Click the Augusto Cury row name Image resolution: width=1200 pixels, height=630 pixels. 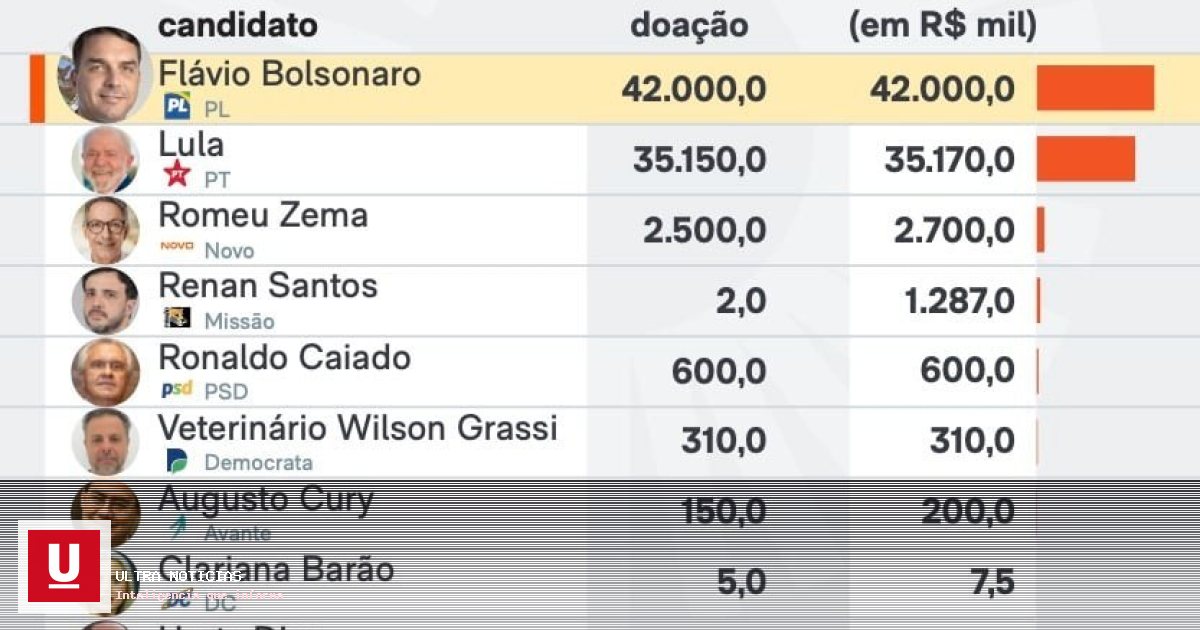pos(266,499)
